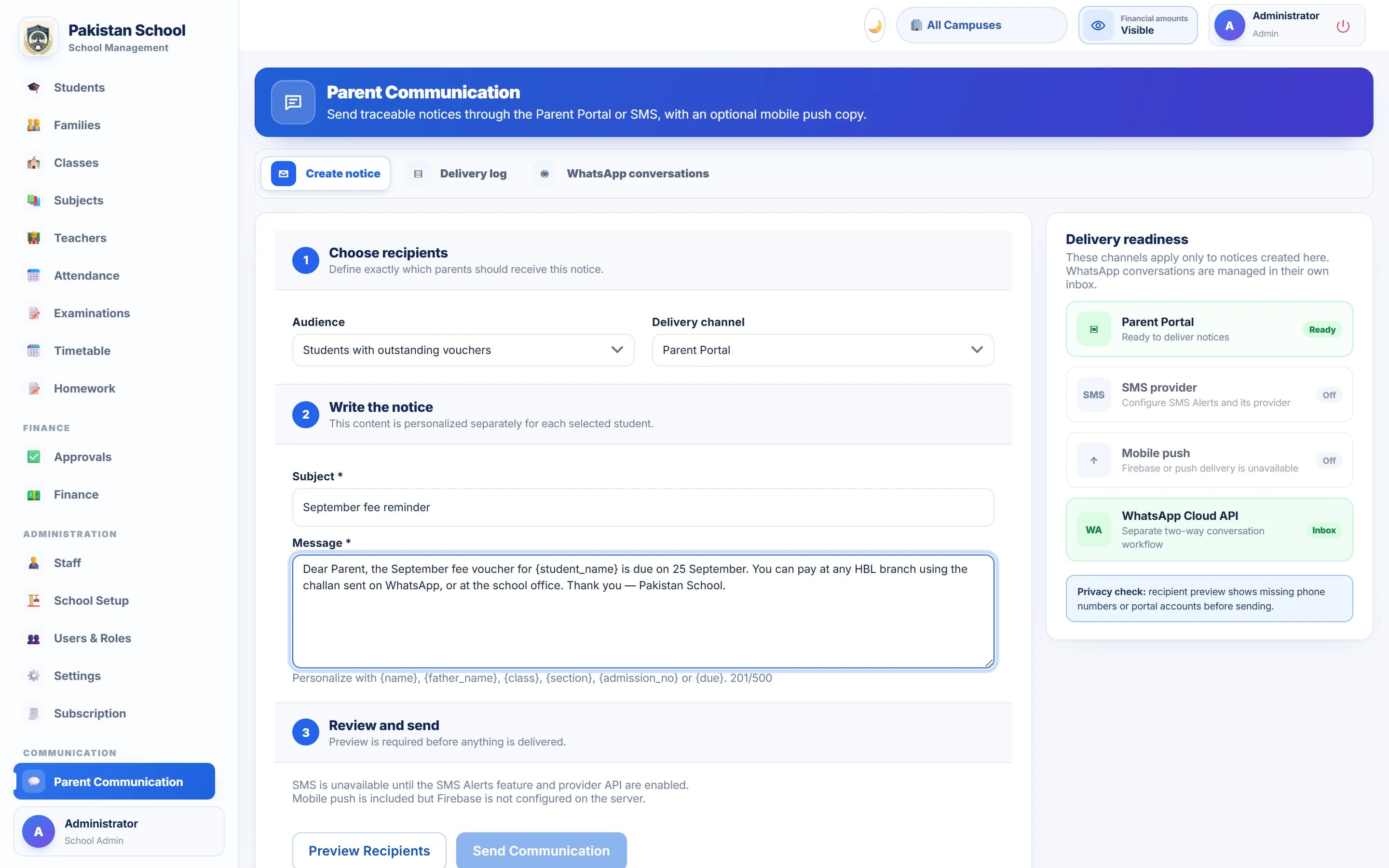1389x868 pixels.
Task: Open the All Campuses selector
Action: point(981,25)
